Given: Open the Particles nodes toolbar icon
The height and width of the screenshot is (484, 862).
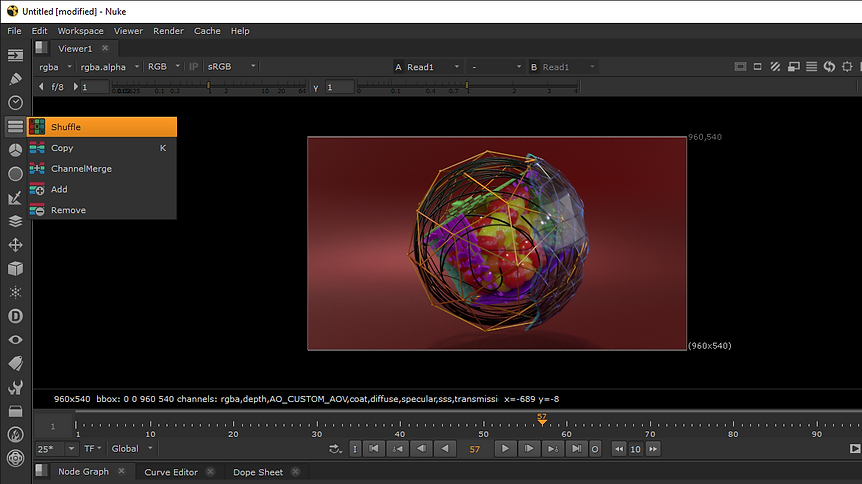Looking at the screenshot, I should click(x=15, y=292).
